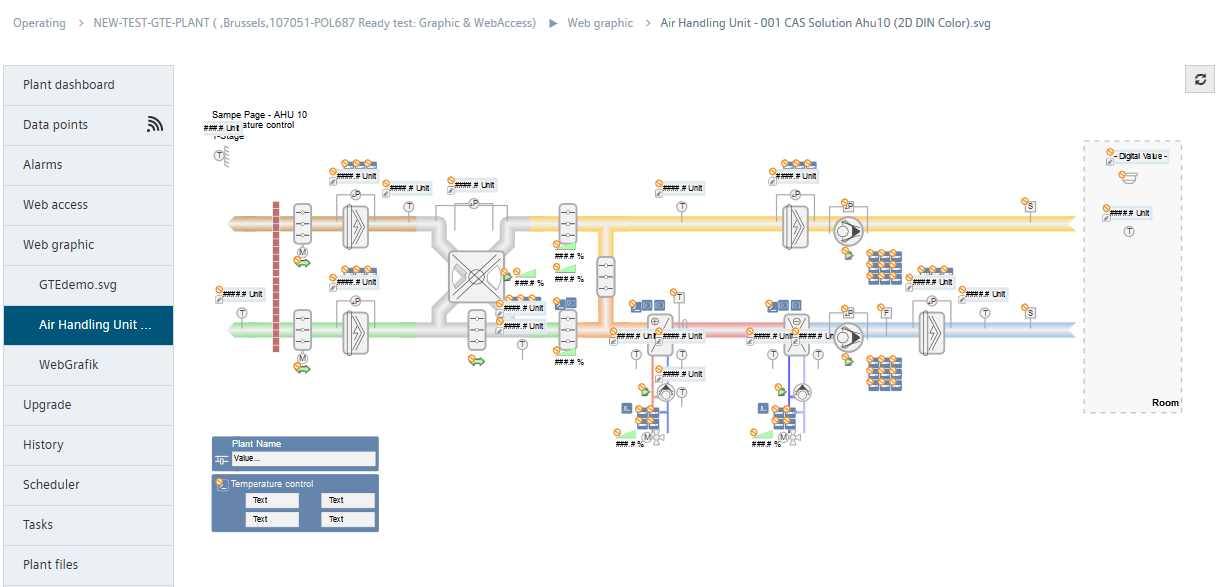Viewport: 1217px width, 587px height.
Task: Select the heating coil symbol
Action: [x=659, y=336]
